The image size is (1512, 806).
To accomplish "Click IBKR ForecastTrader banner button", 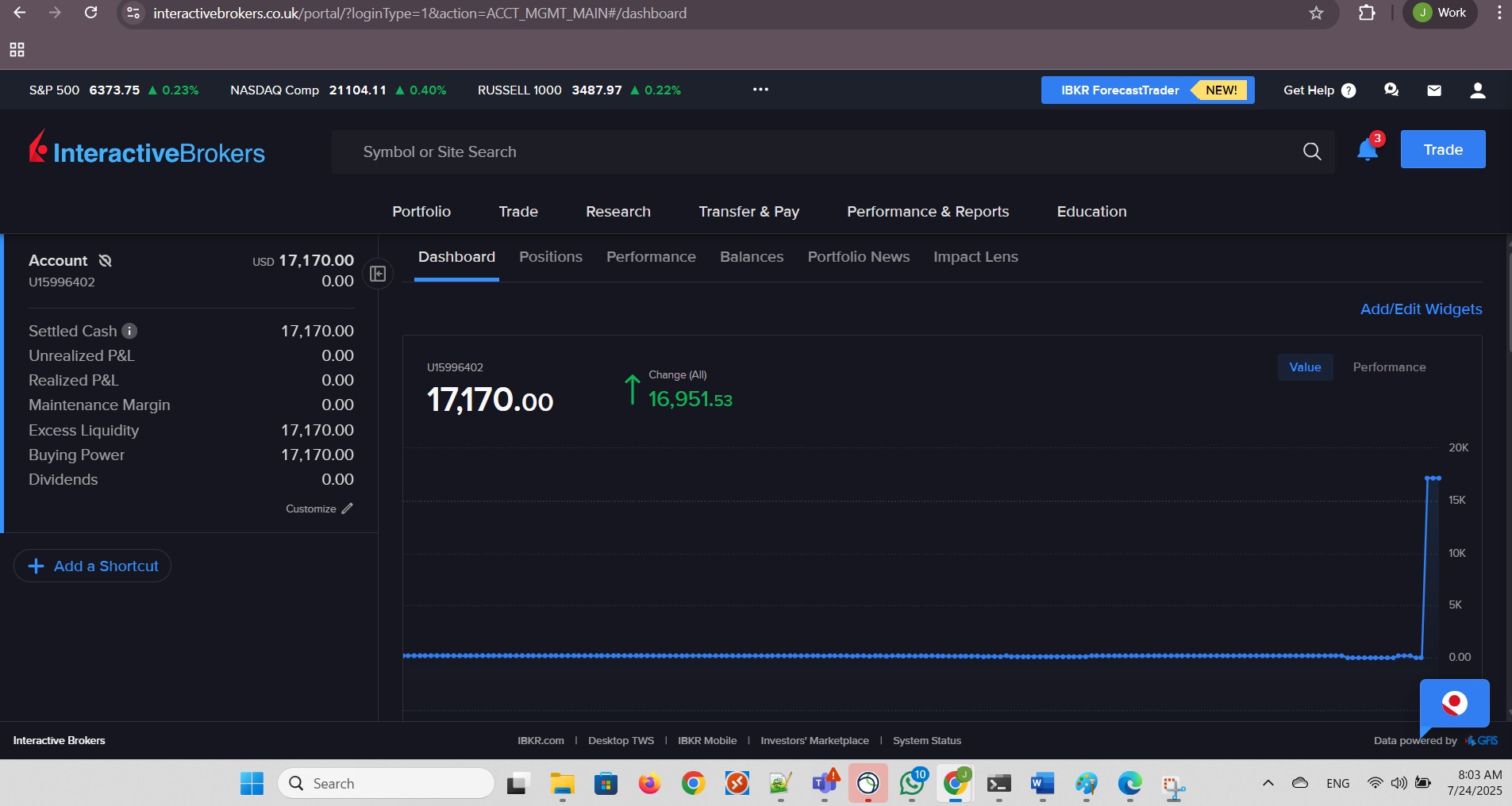I will click(x=1148, y=90).
